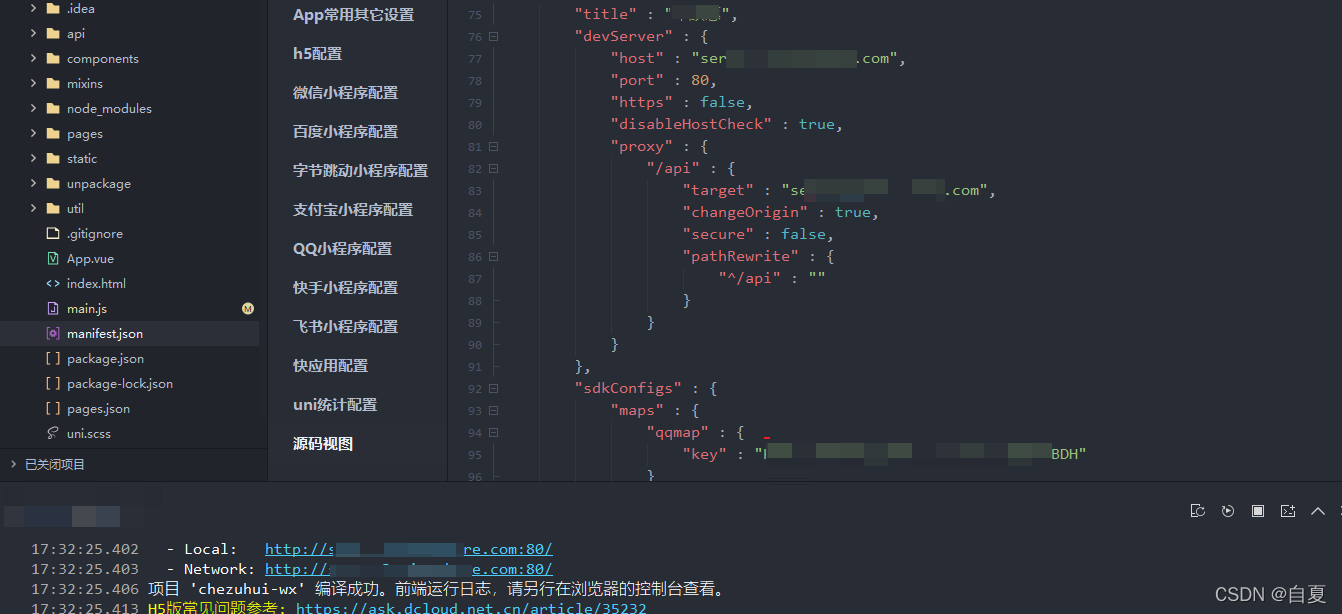Fold the proxy block at line 81

pos(494,147)
